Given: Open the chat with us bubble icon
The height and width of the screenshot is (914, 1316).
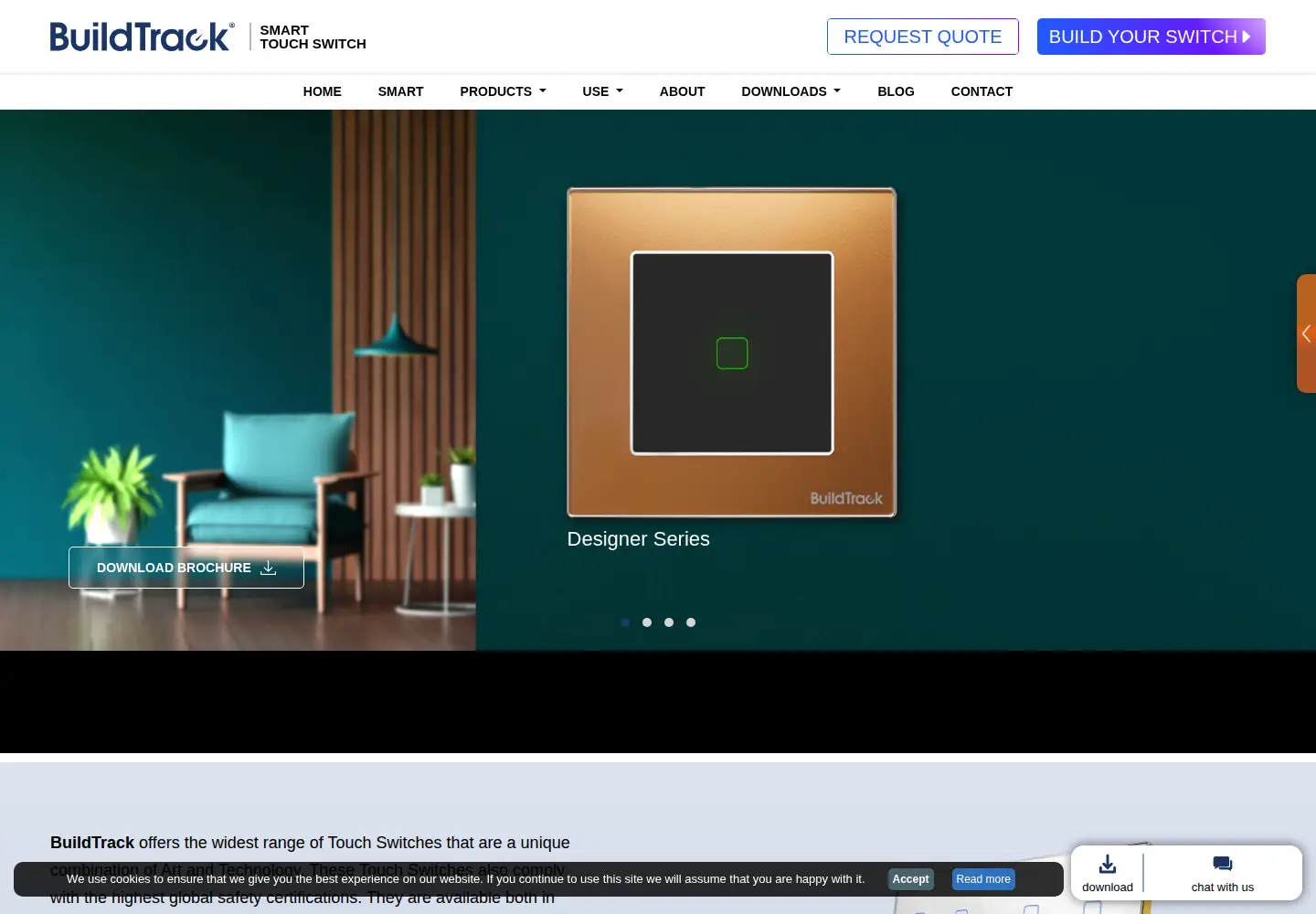Looking at the screenshot, I should [x=1223, y=864].
